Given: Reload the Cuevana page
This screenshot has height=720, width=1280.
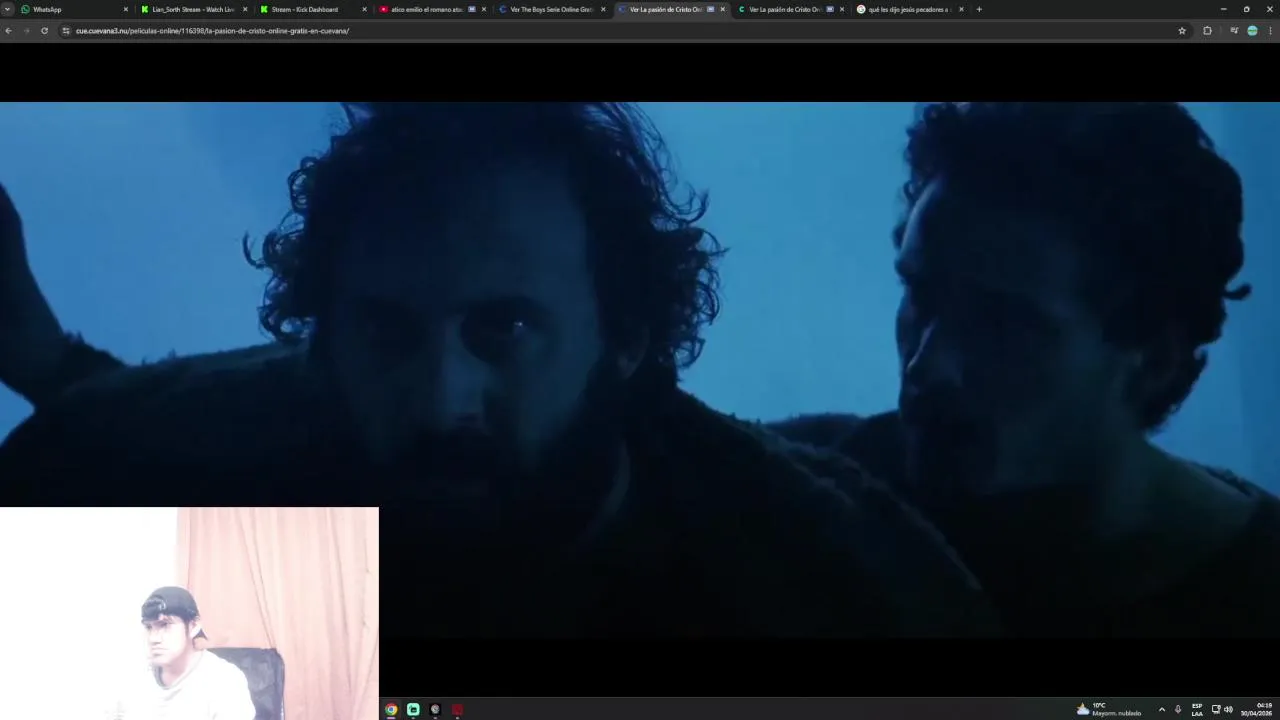Looking at the screenshot, I should (44, 31).
